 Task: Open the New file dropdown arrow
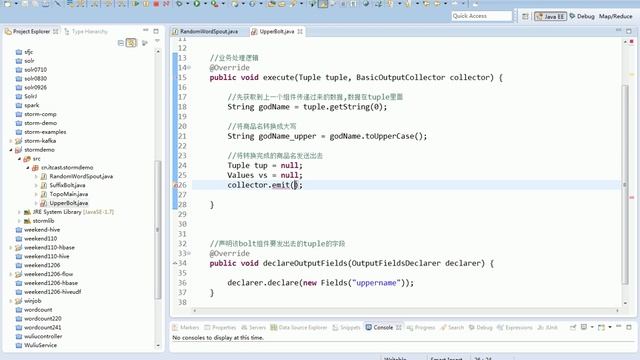[x=16, y=4]
